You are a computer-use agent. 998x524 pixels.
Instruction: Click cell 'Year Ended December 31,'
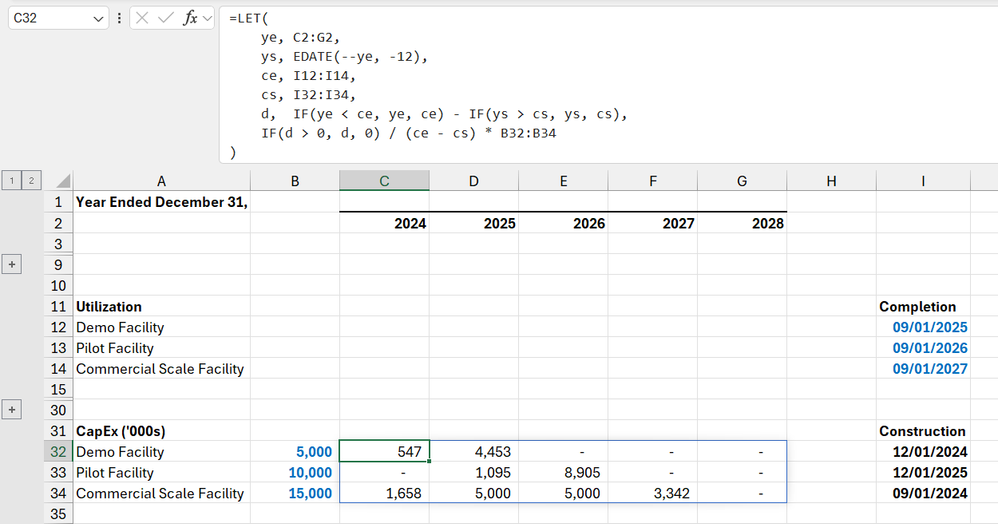pos(162,202)
